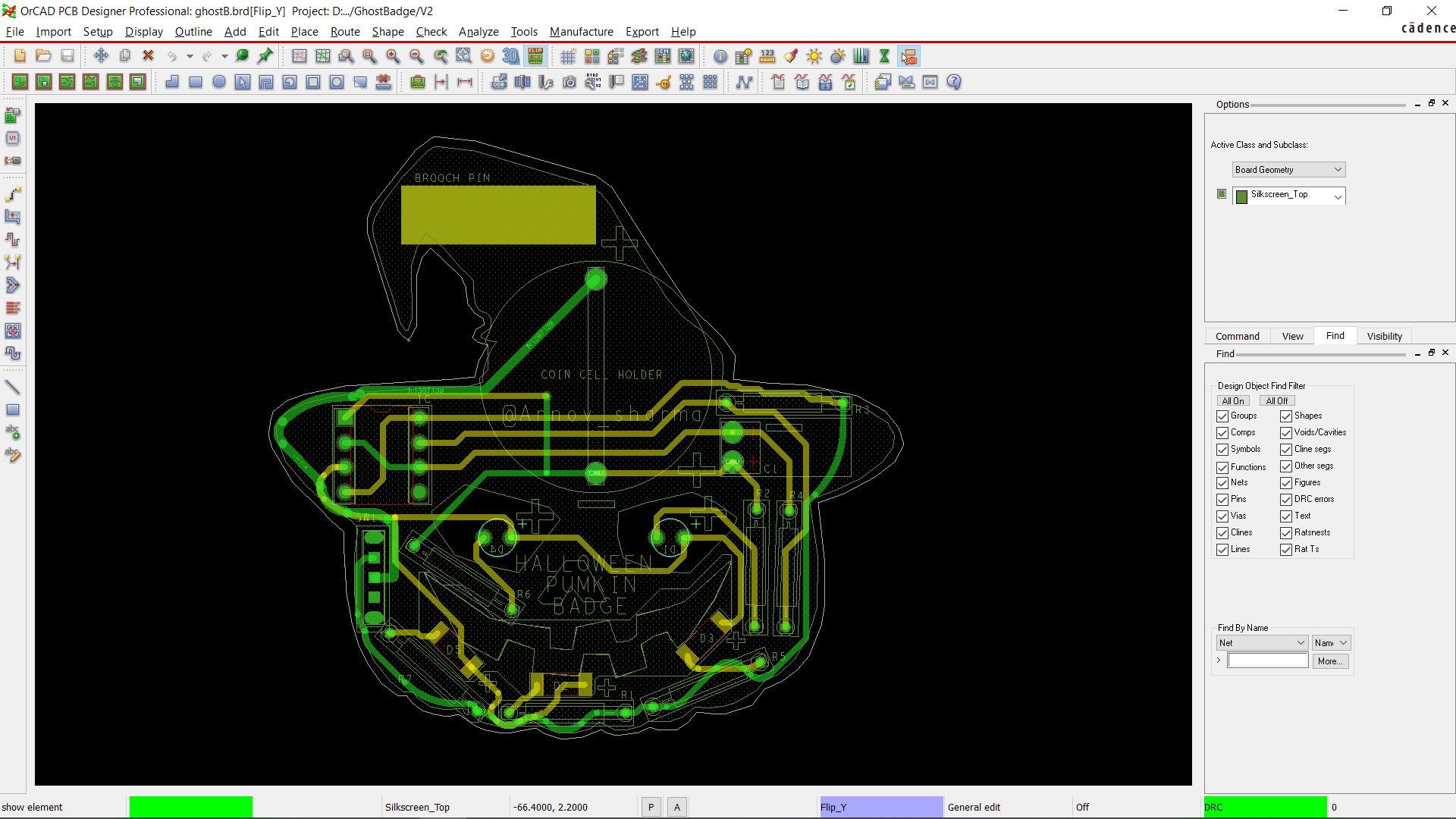This screenshot has height=819, width=1456.
Task: Disable the Ratsnests find filter
Action: click(x=1286, y=533)
